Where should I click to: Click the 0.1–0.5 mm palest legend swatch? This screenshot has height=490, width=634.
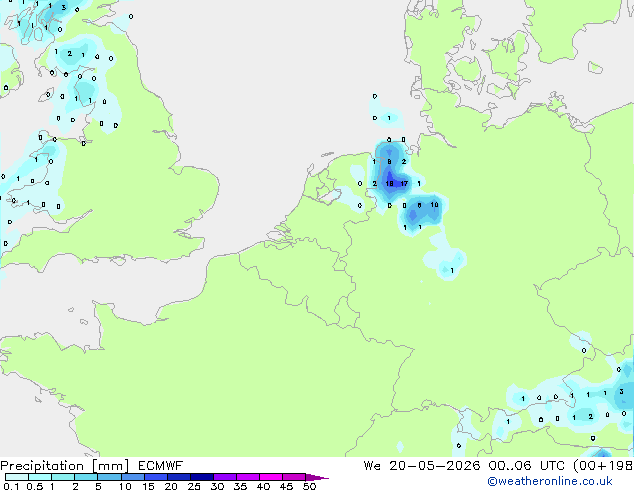[x=17, y=477]
